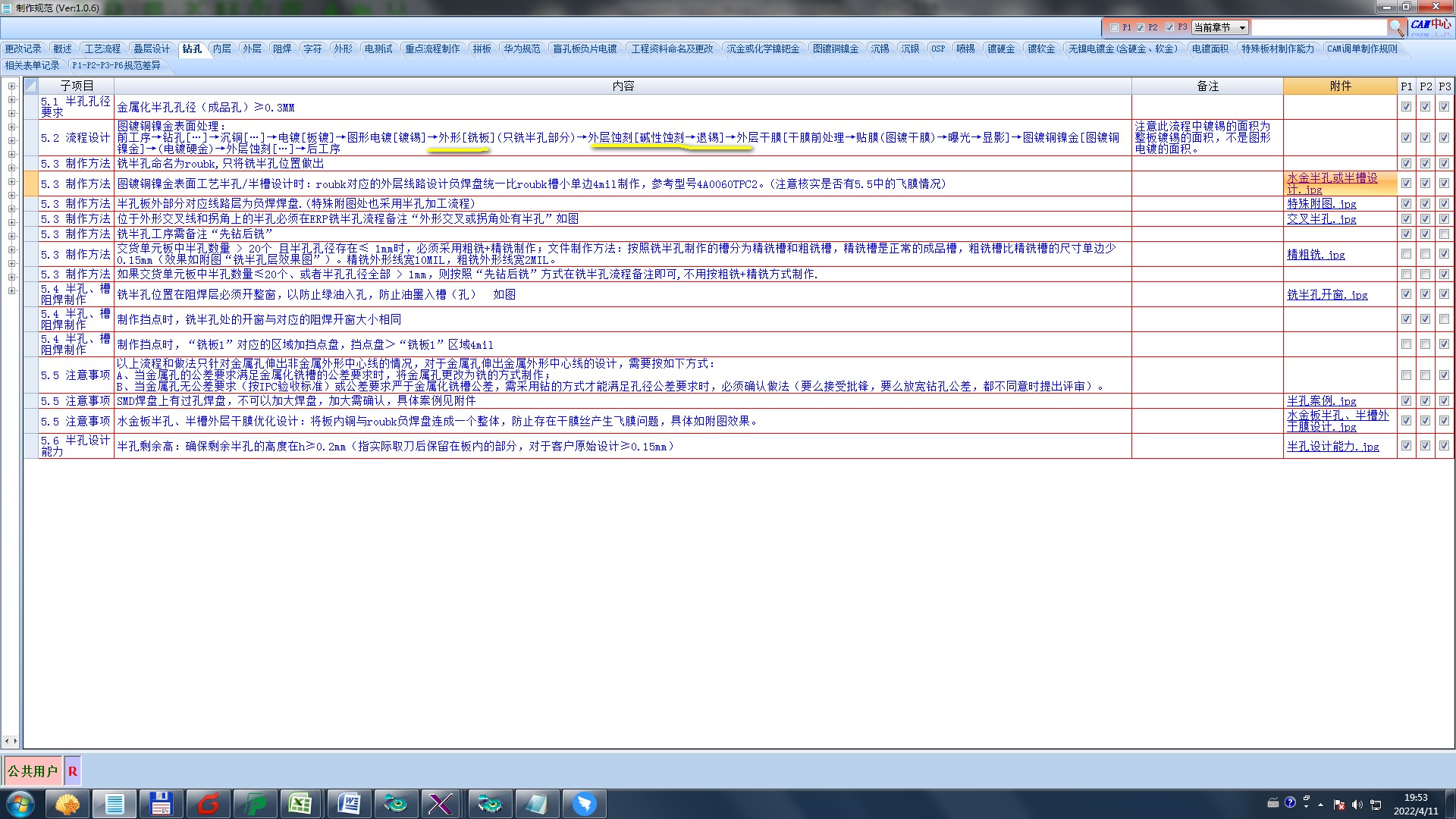This screenshot has width=1456, height=819.
Task: Expand the last tree node in left panel
Action: [12, 291]
